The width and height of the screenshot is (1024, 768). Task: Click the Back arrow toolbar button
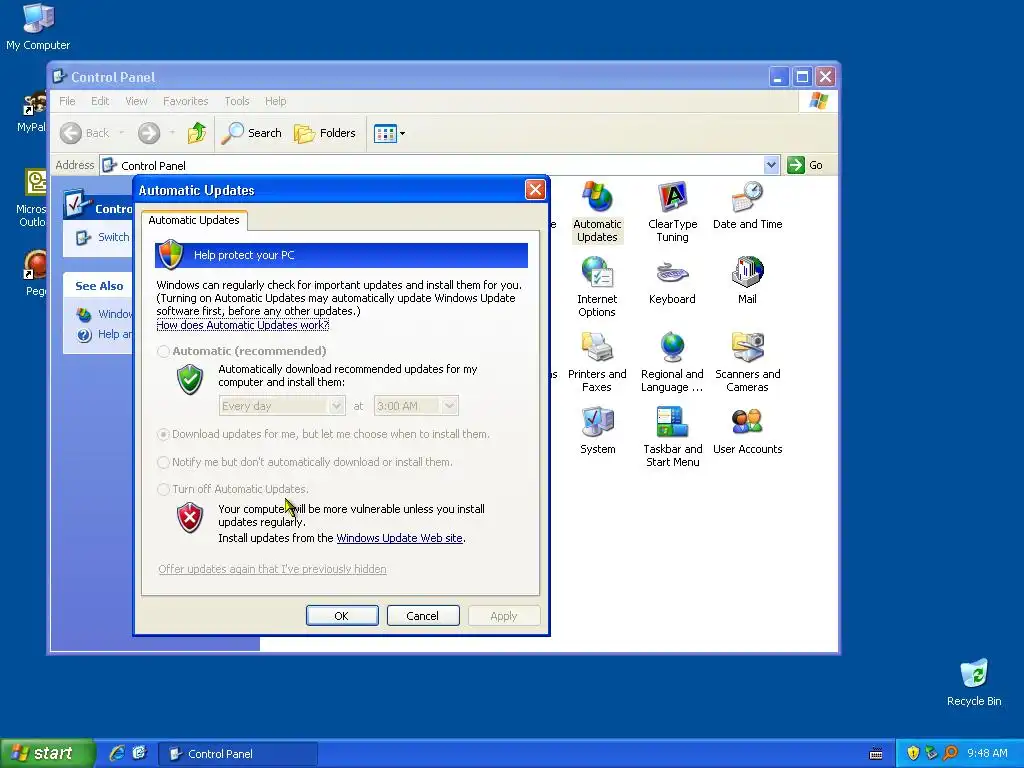point(85,133)
